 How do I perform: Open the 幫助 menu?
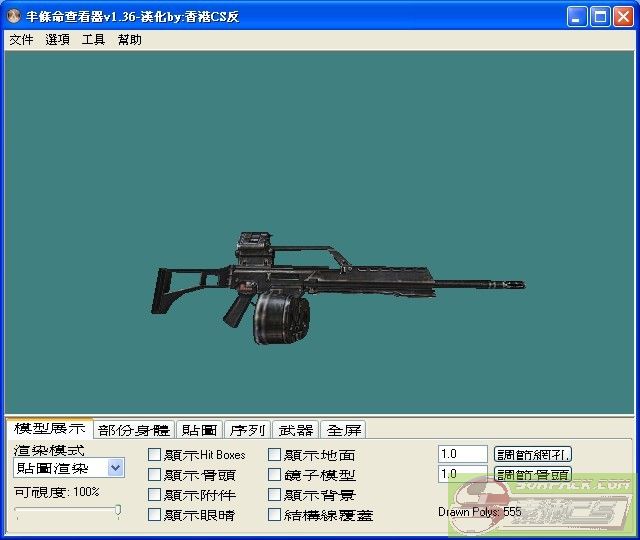click(129, 40)
